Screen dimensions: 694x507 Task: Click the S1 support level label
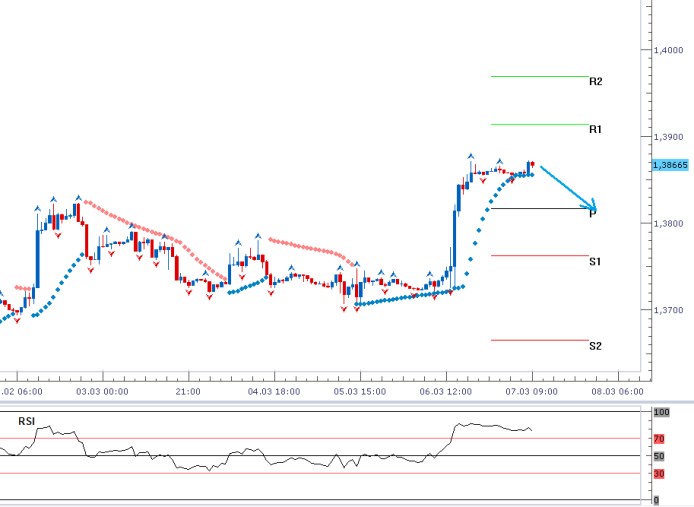pyautogui.click(x=595, y=262)
